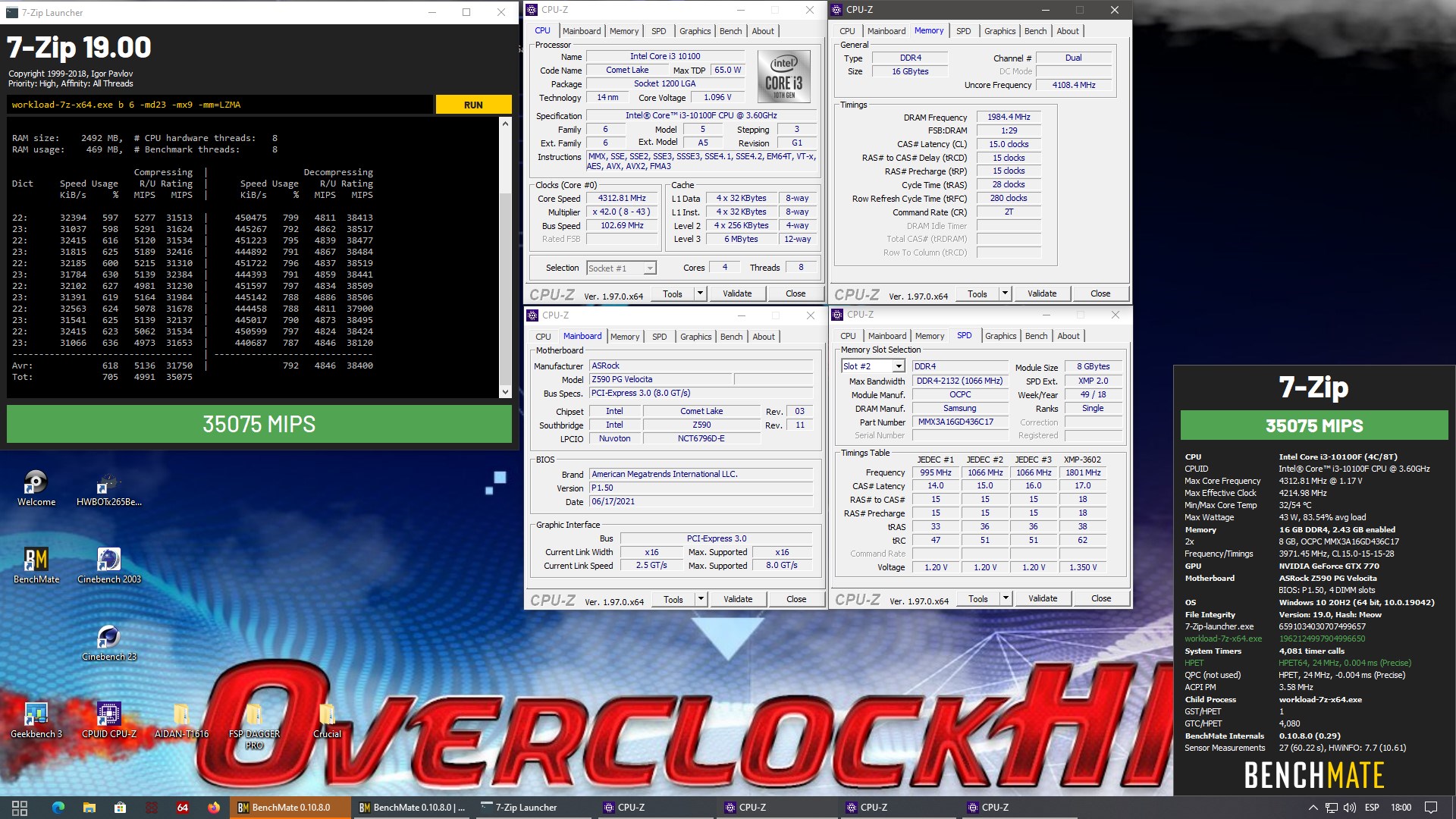Screen dimensions: 1456x819
Task: Open Tools dropdown arrow in Memory tab window
Action: click(1005, 293)
